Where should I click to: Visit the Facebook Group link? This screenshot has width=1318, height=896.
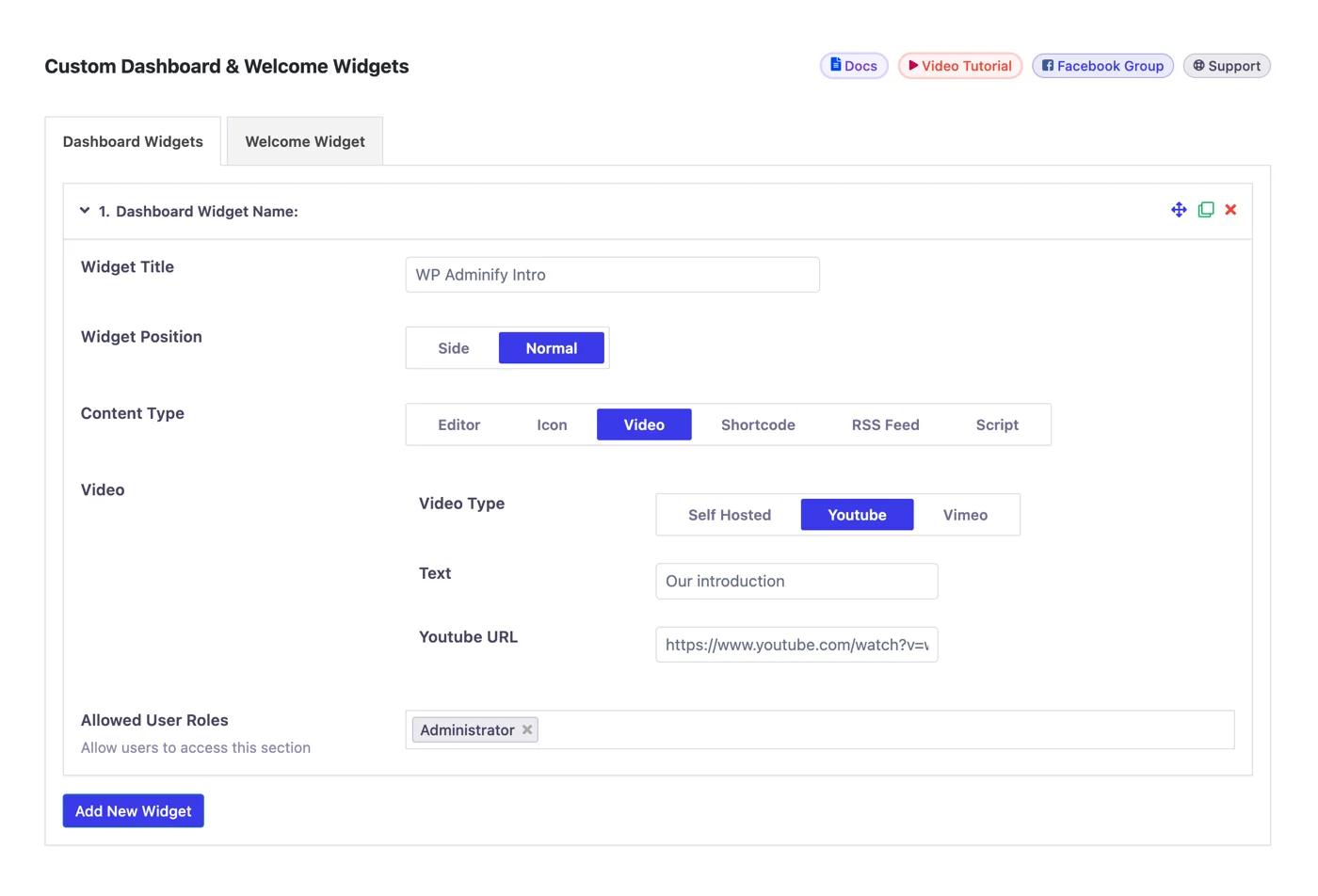(x=1102, y=66)
